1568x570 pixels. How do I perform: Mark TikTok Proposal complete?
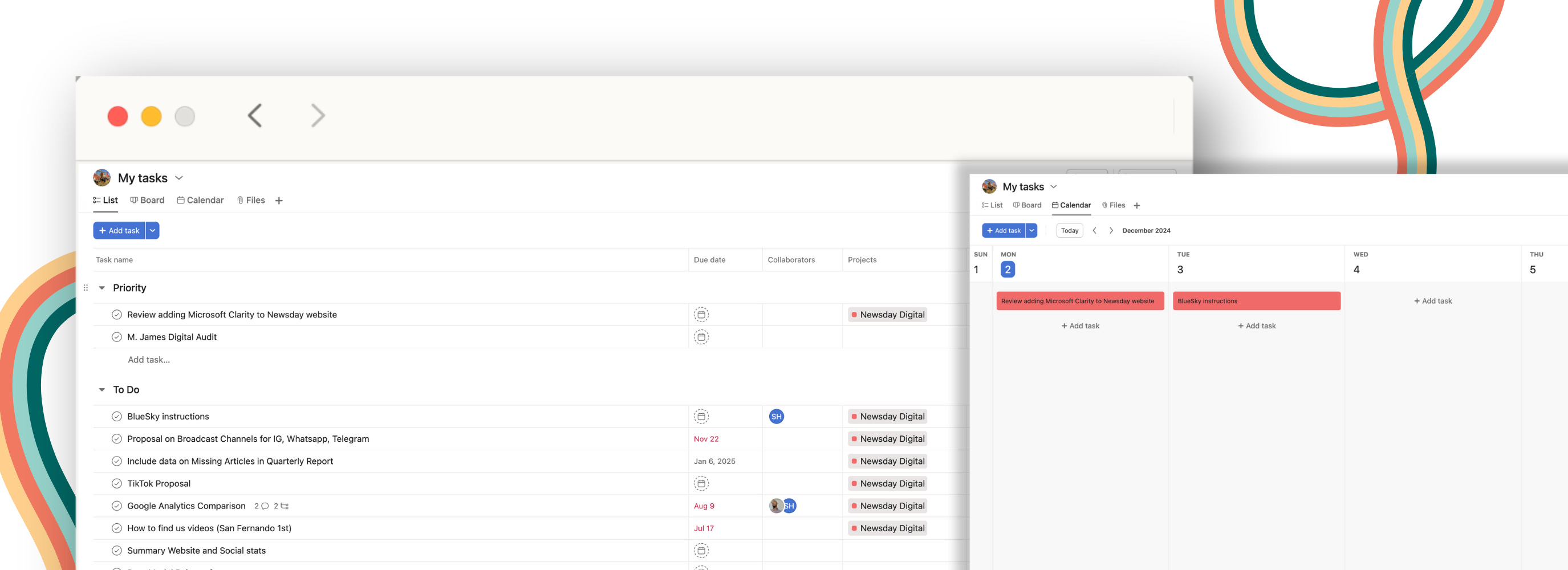point(117,483)
